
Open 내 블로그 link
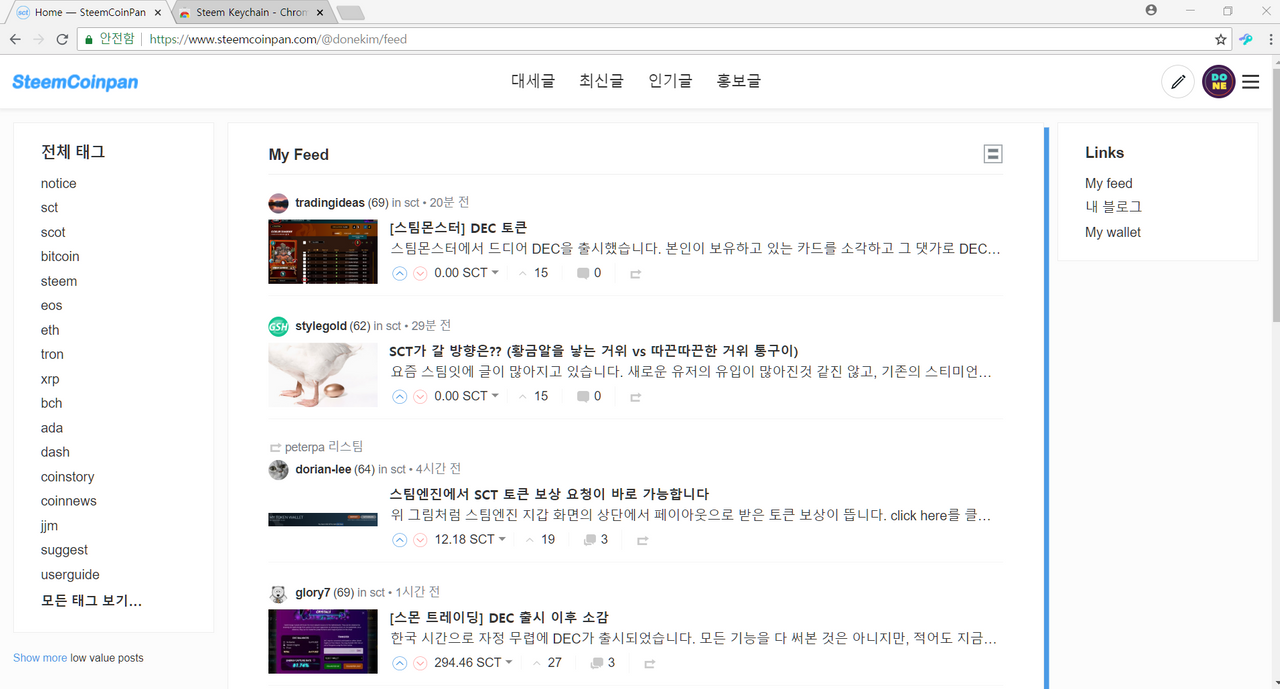point(1113,207)
